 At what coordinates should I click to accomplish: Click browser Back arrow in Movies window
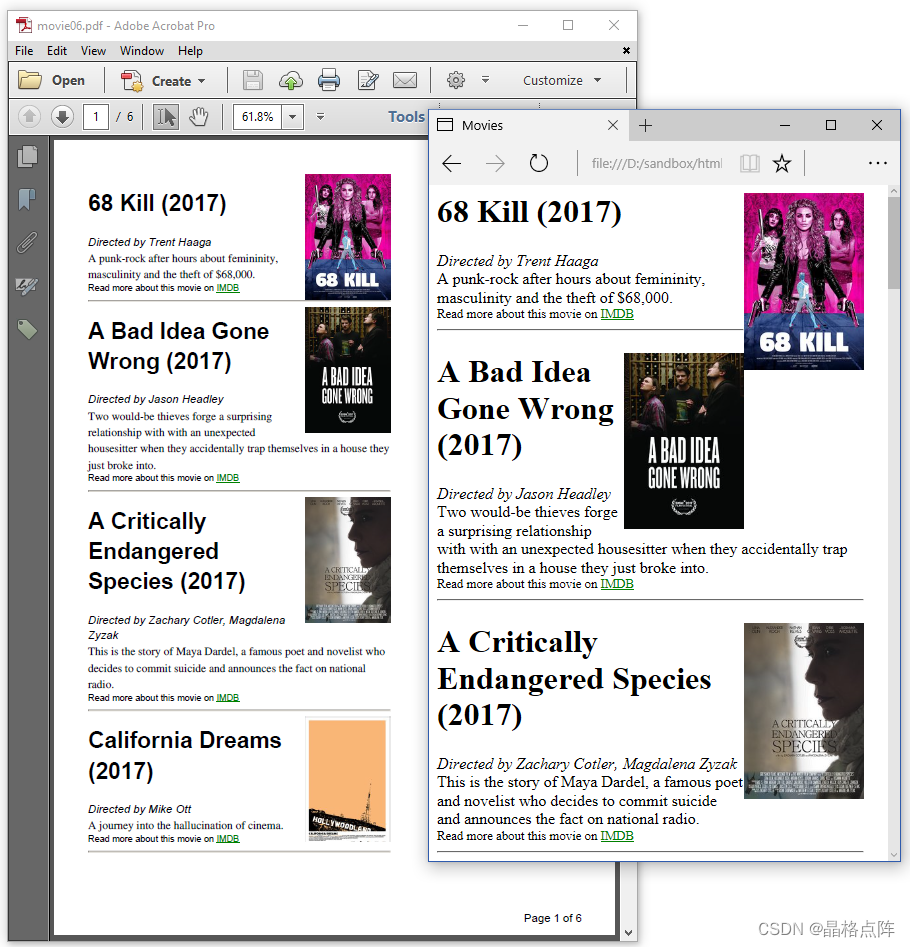tap(451, 163)
